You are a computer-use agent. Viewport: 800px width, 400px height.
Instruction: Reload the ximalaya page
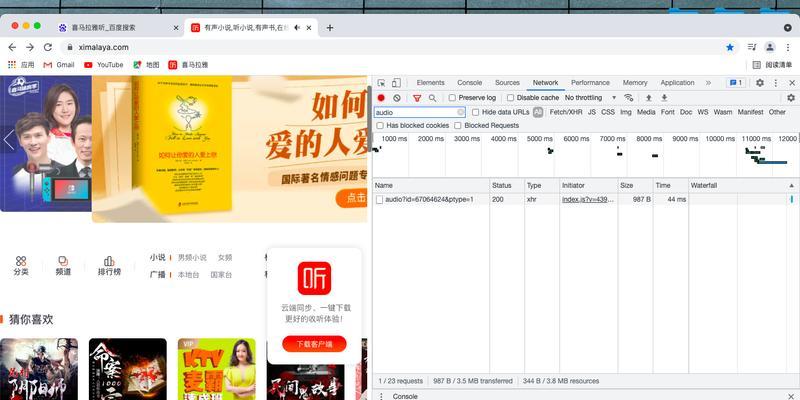click(47, 47)
